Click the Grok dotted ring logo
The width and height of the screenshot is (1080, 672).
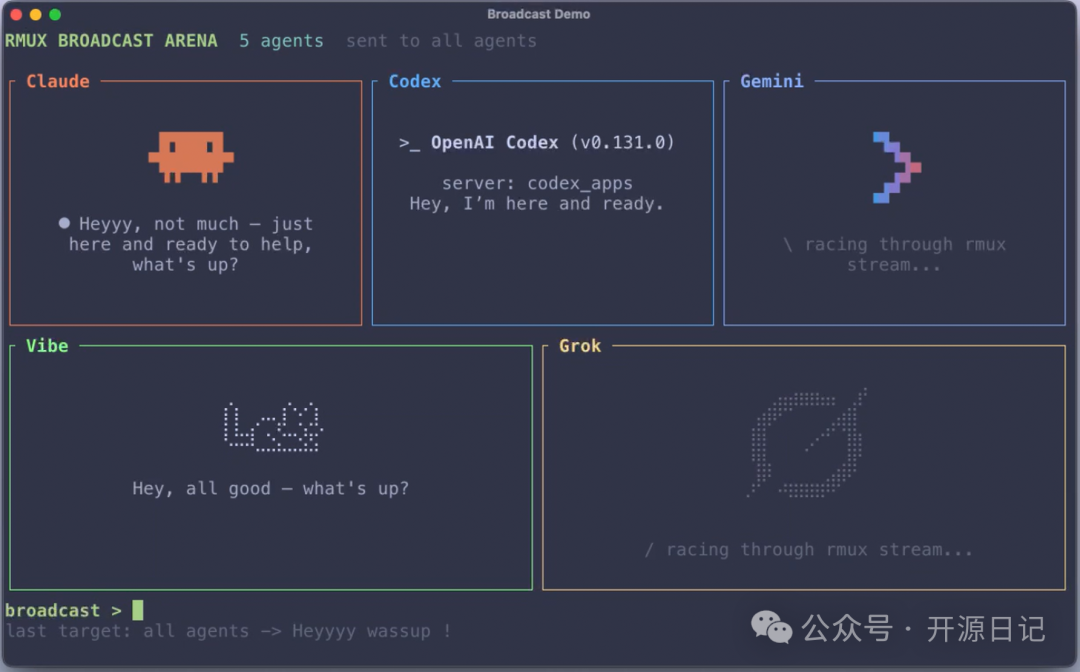click(x=807, y=443)
